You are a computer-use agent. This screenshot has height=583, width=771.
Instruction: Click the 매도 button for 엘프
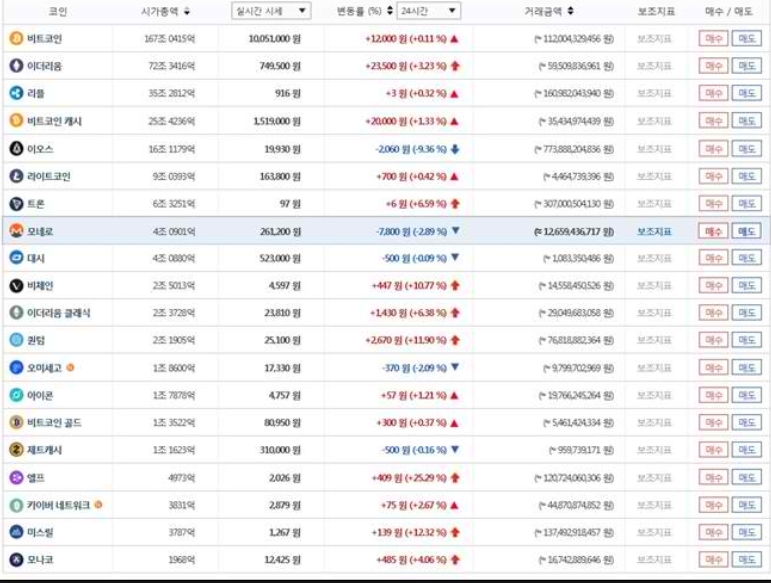pyautogui.click(x=746, y=477)
